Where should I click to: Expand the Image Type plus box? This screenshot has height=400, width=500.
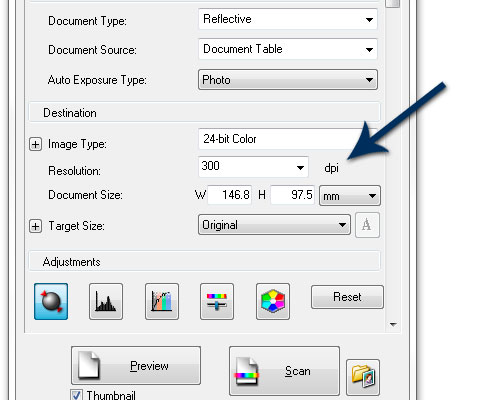tap(35, 145)
